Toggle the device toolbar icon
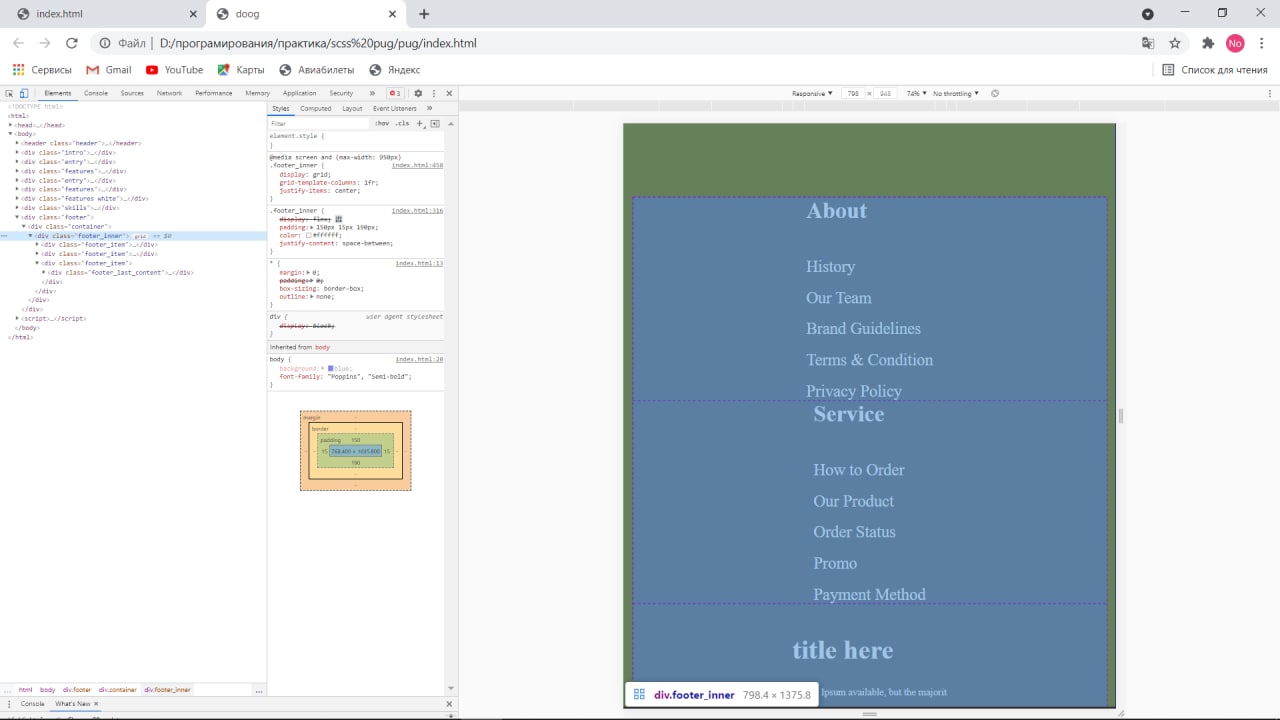The width and height of the screenshot is (1280, 720). click(x=24, y=93)
